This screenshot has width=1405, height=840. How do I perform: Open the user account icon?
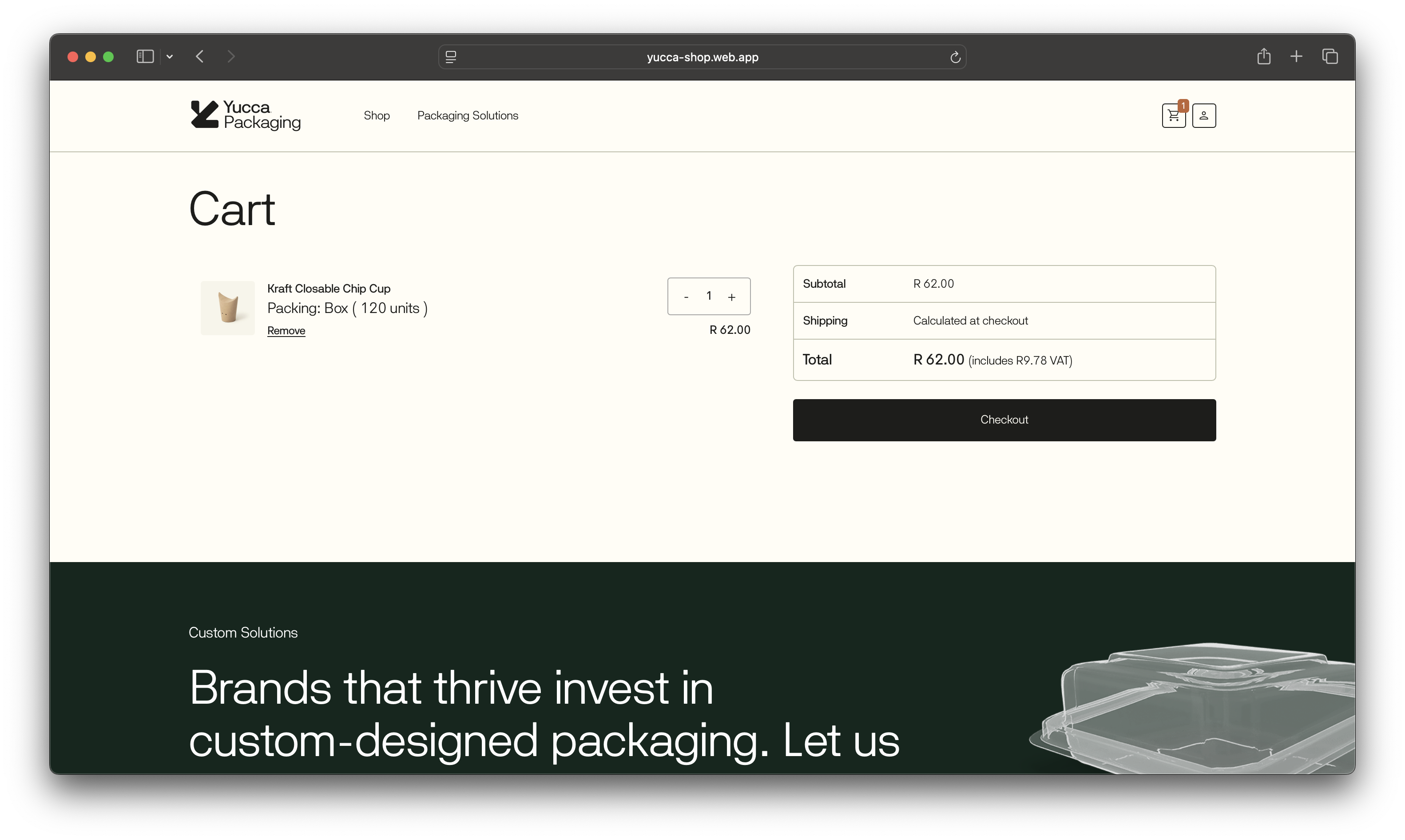[1203, 116]
